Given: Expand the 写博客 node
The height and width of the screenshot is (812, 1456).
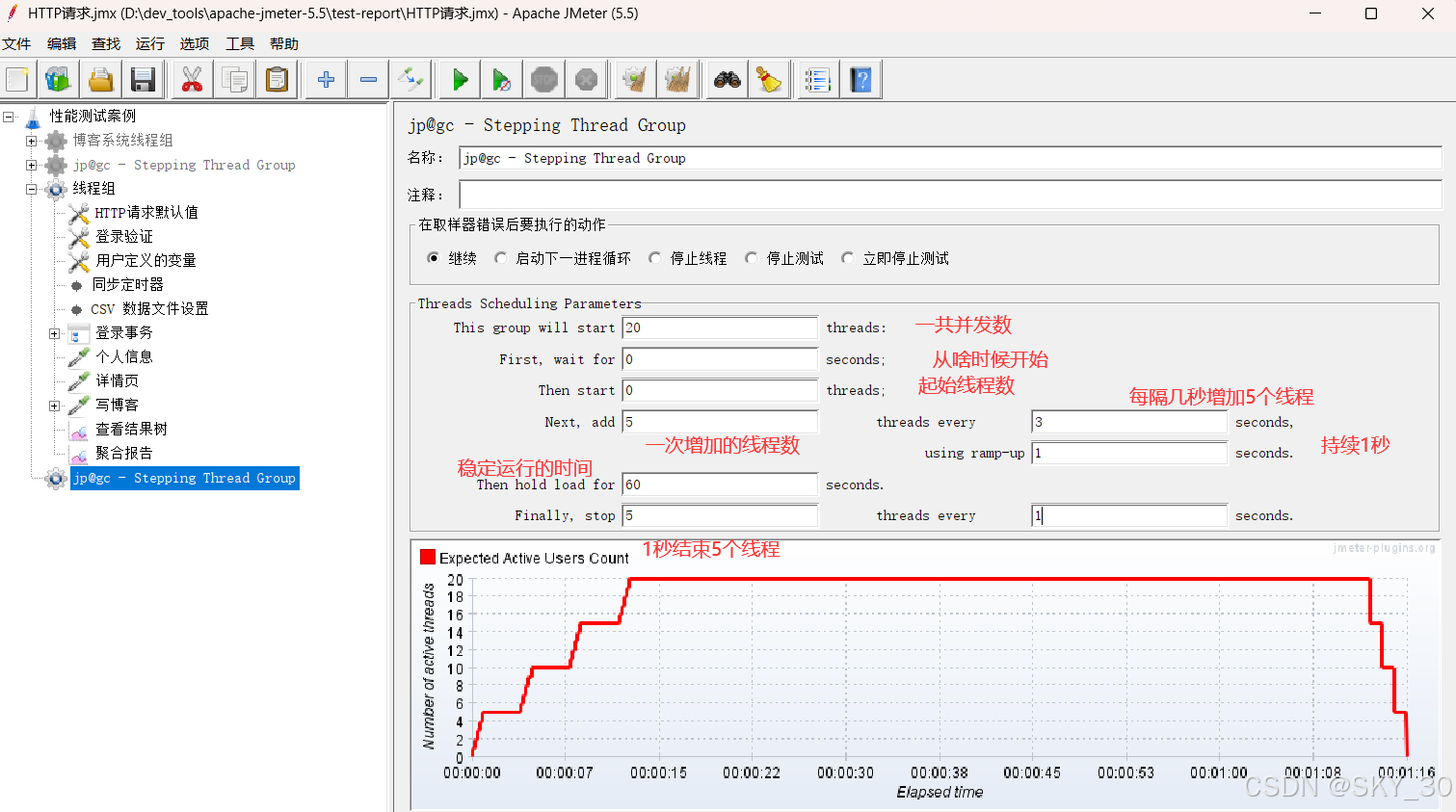Looking at the screenshot, I should click(x=55, y=406).
